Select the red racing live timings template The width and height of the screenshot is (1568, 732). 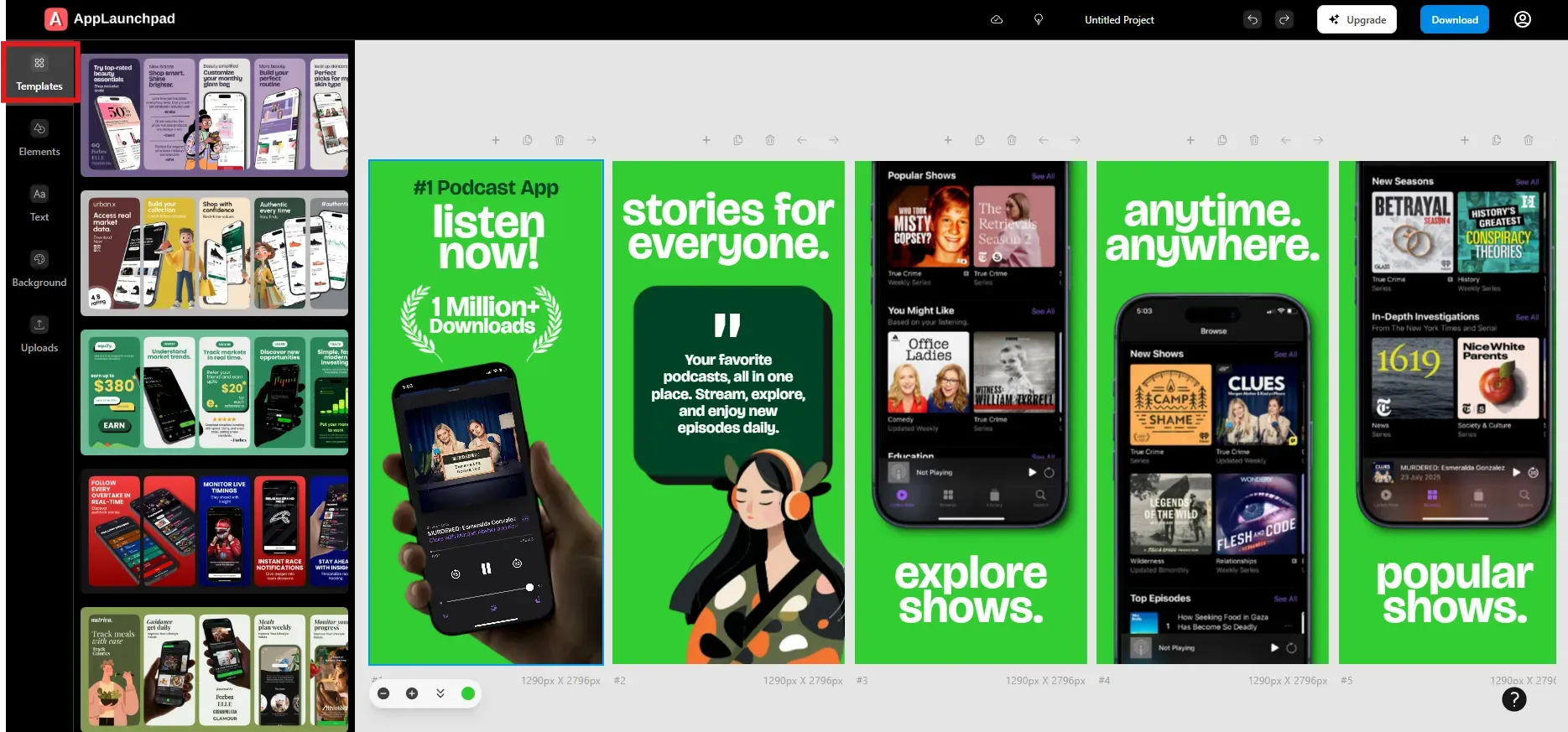(x=214, y=532)
